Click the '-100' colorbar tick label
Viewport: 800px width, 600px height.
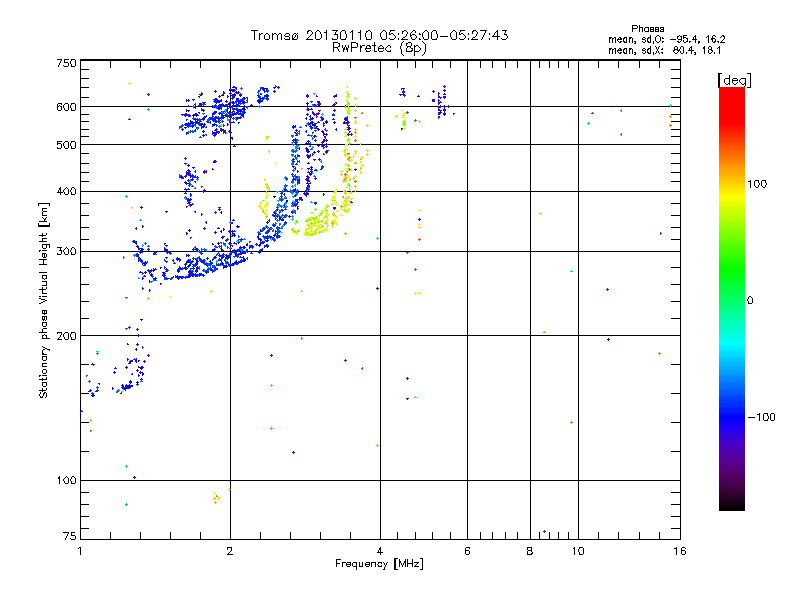point(761,417)
